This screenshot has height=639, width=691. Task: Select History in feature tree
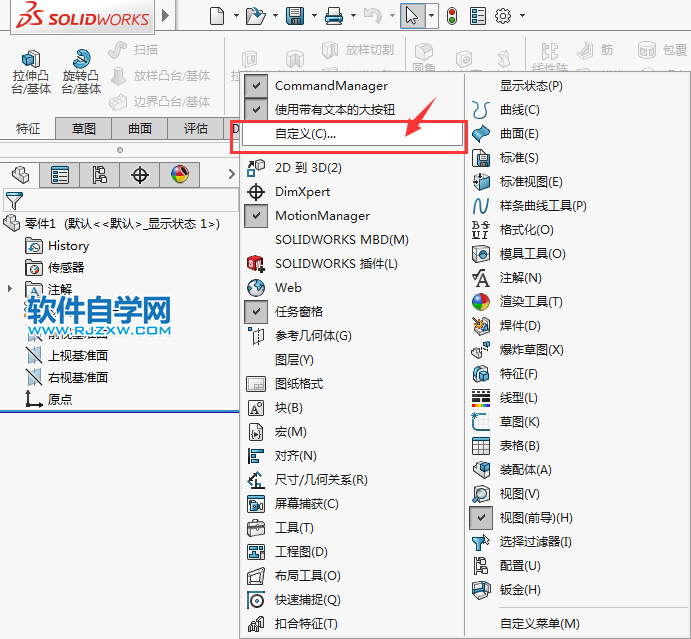point(58,245)
